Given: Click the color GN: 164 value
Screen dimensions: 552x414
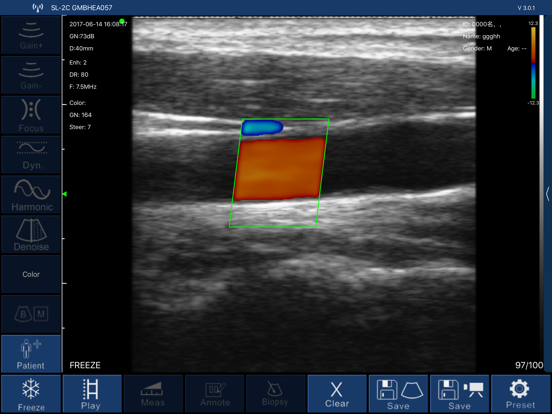Looking at the screenshot, I should [x=80, y=115].
